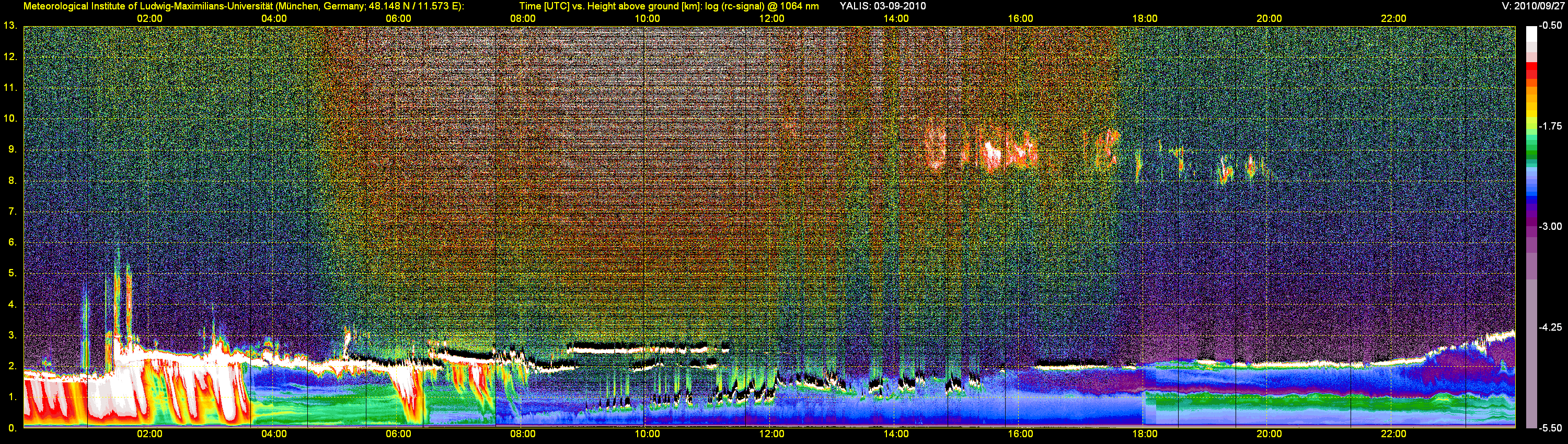Select the 10:00 label on the top time axis

tap(647, 18)
